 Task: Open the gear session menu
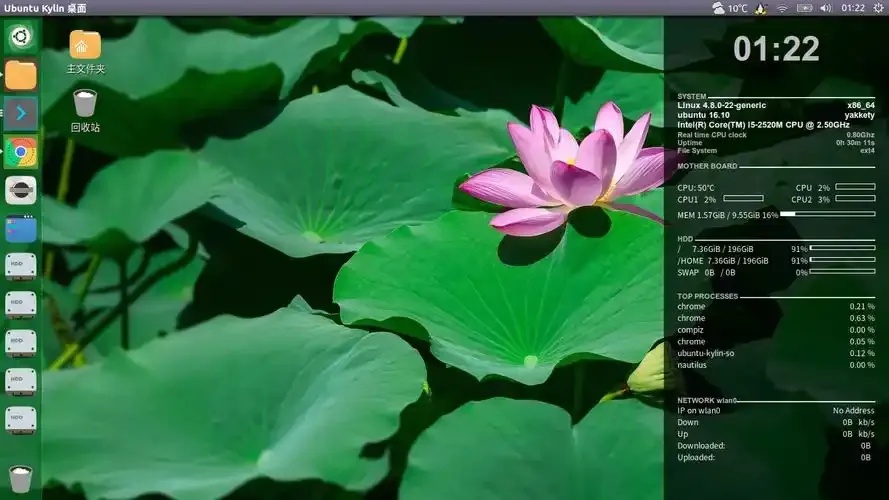tap(878, 8)
